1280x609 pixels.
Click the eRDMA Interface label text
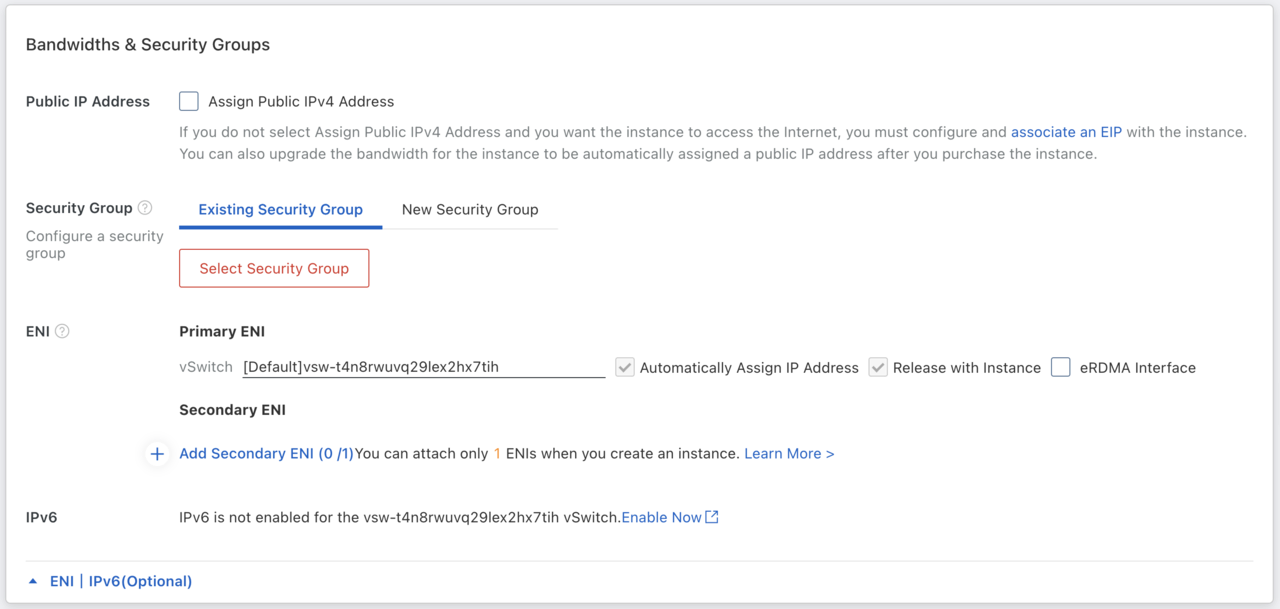(x=1137, y=367)
